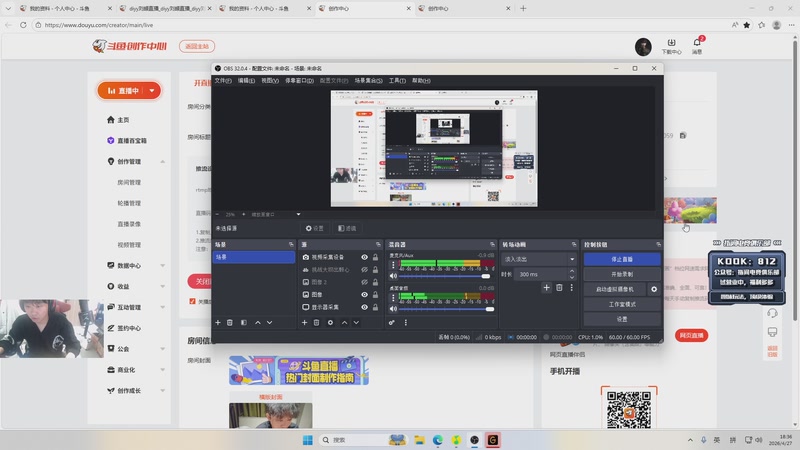
Task: Move scene up arrow in scenes panel
Action: click(x=258, y=322)
